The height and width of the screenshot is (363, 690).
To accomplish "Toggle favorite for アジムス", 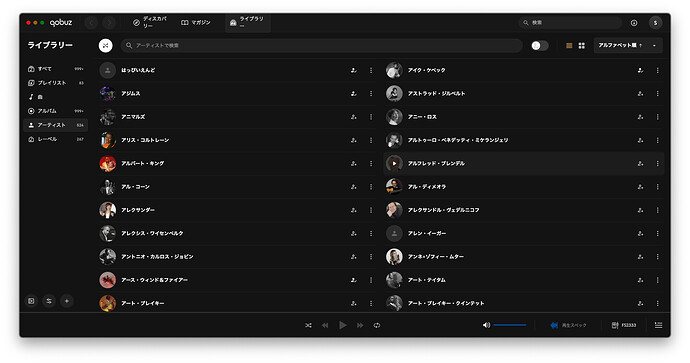I will [x=353, y=93].
